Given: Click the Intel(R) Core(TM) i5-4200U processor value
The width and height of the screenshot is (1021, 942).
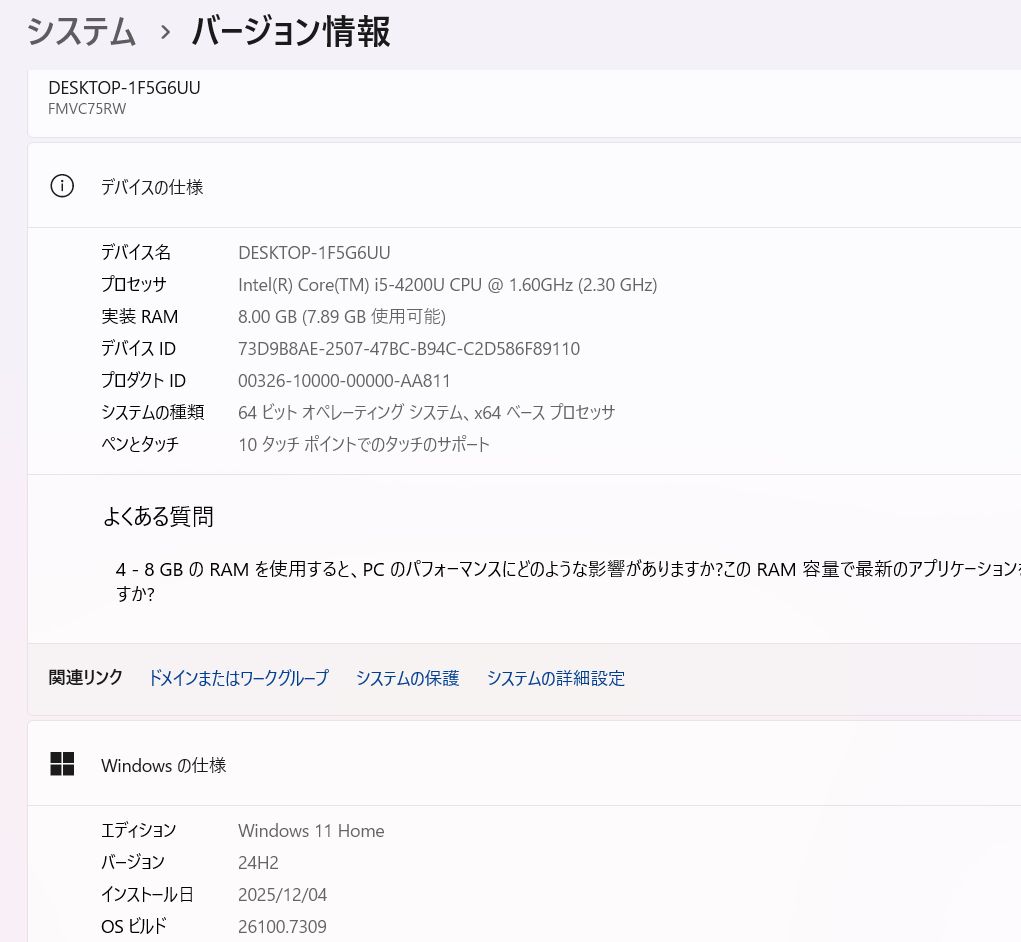Looking at the screenshot, I should pyautogui.click(x=447, y=285).
